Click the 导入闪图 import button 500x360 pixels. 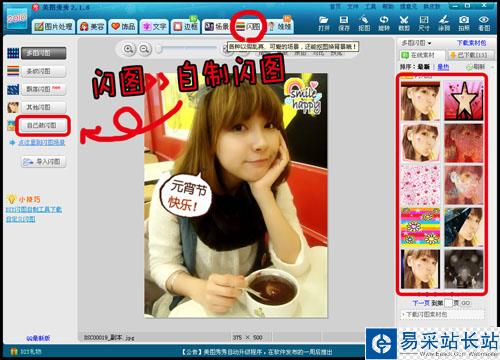[x=43, y=162]
